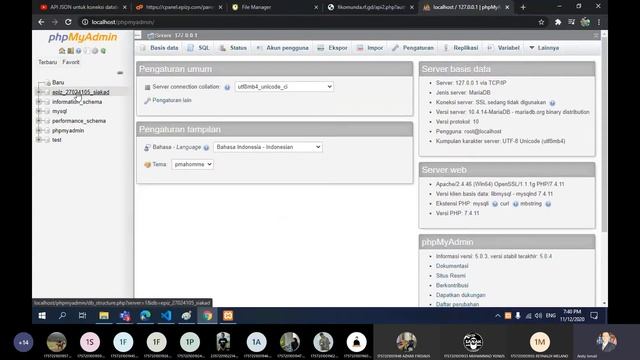Click the Pengaturan lain link
The height and width of the screenshot is (360, 640).
[172, 100]
